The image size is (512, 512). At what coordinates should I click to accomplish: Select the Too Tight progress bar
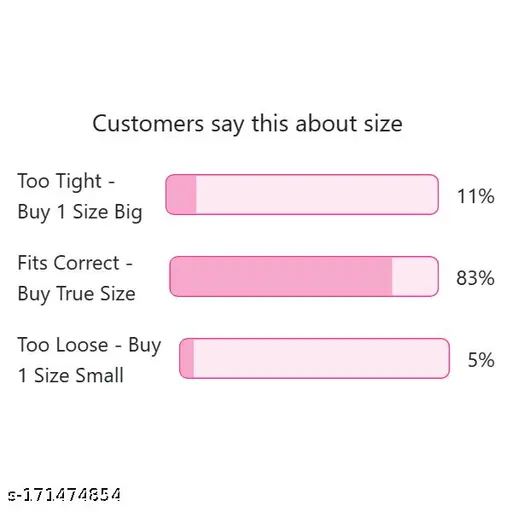pos(302,194)
